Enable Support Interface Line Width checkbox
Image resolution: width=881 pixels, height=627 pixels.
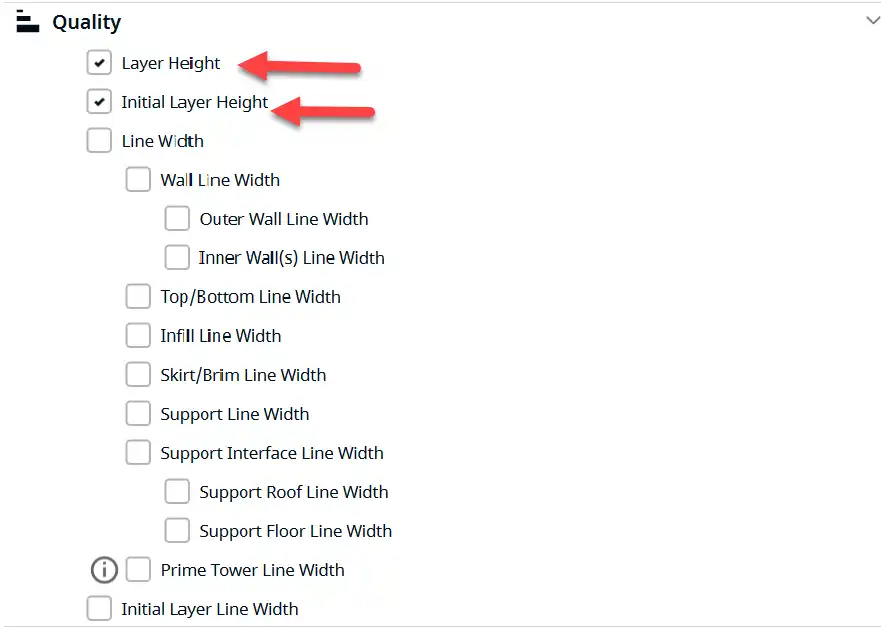pyautogui.click(x=138, y=452)
